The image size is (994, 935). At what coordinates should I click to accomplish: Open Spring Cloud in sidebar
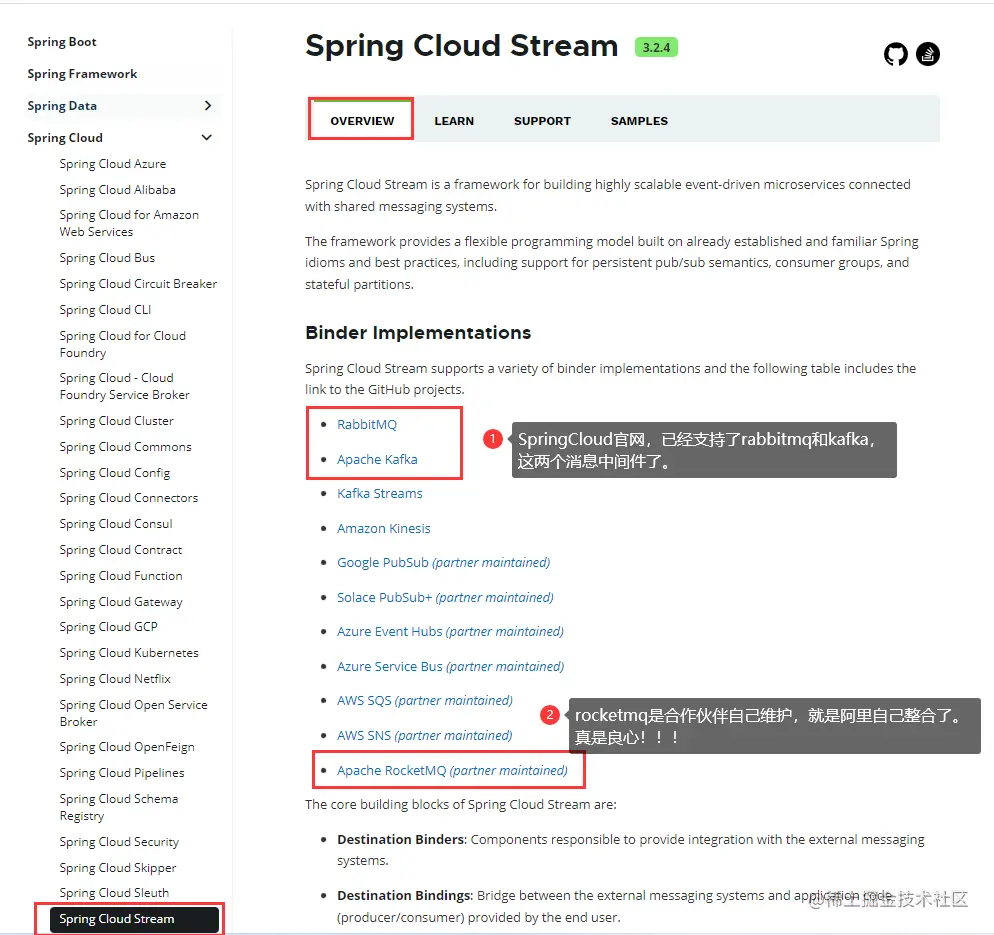pos(65,138)
